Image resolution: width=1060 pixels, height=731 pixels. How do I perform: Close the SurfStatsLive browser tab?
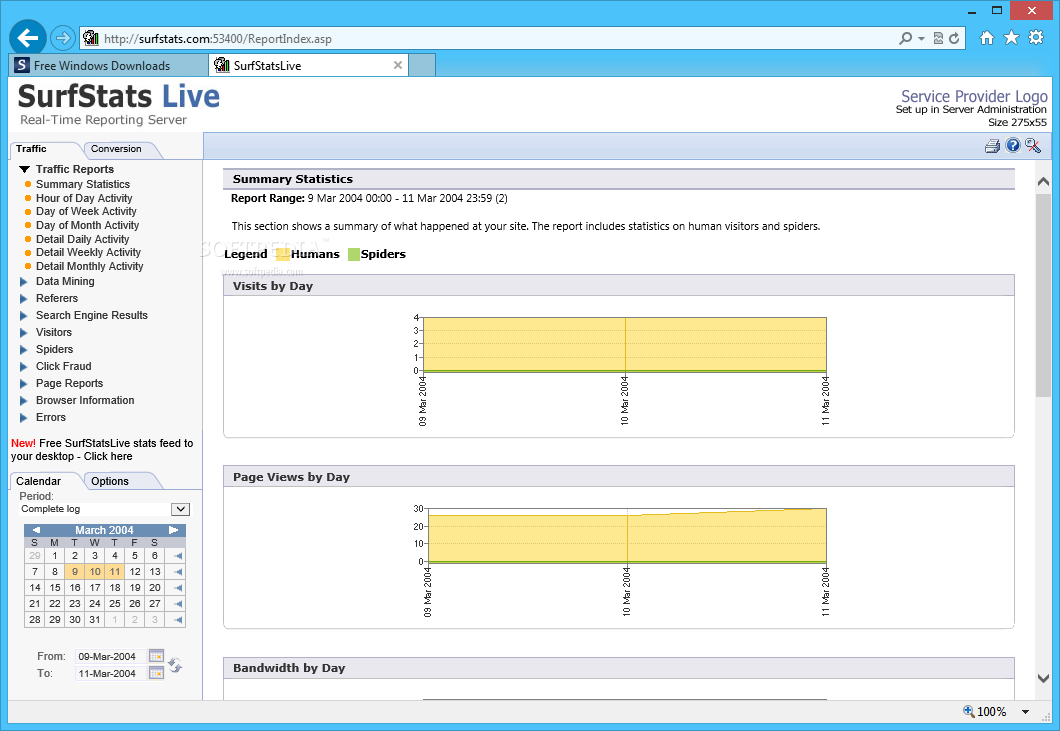pyautogui.click(x=398, y=65)
